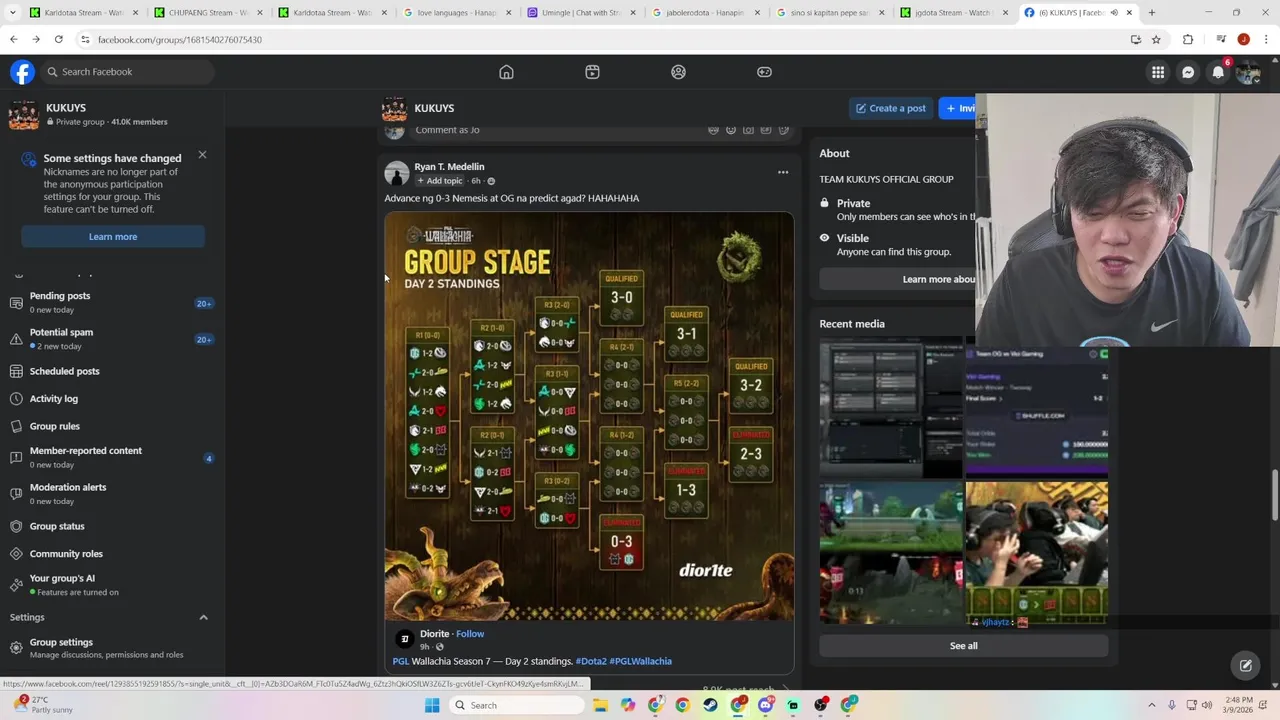Open Group rules

click(111, 426)
